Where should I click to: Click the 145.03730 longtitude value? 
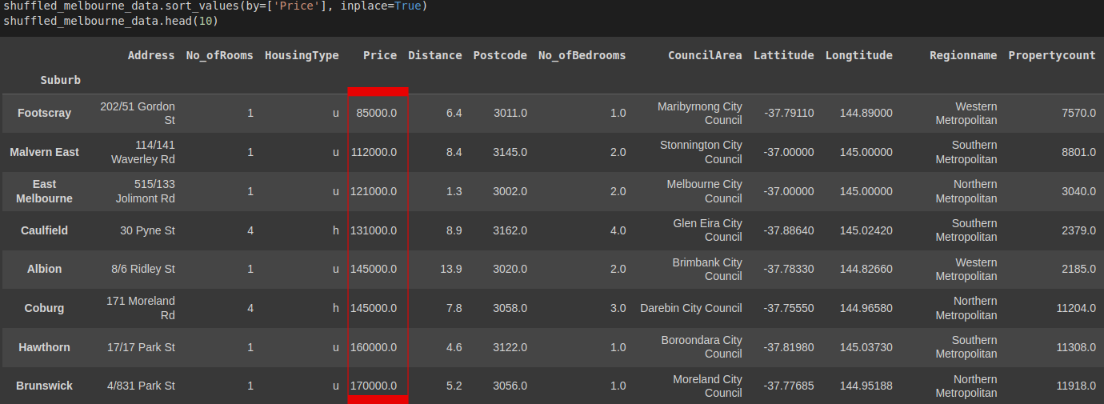coord(866,347)
